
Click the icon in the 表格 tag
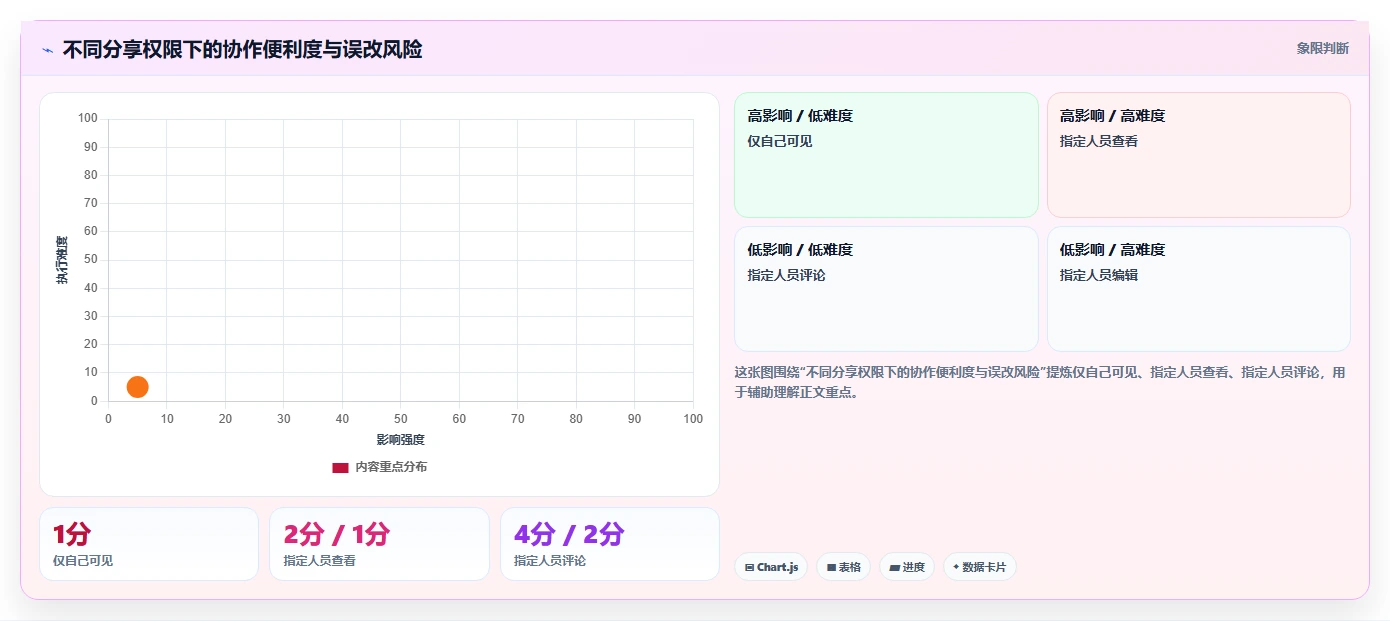coord(831,568)
